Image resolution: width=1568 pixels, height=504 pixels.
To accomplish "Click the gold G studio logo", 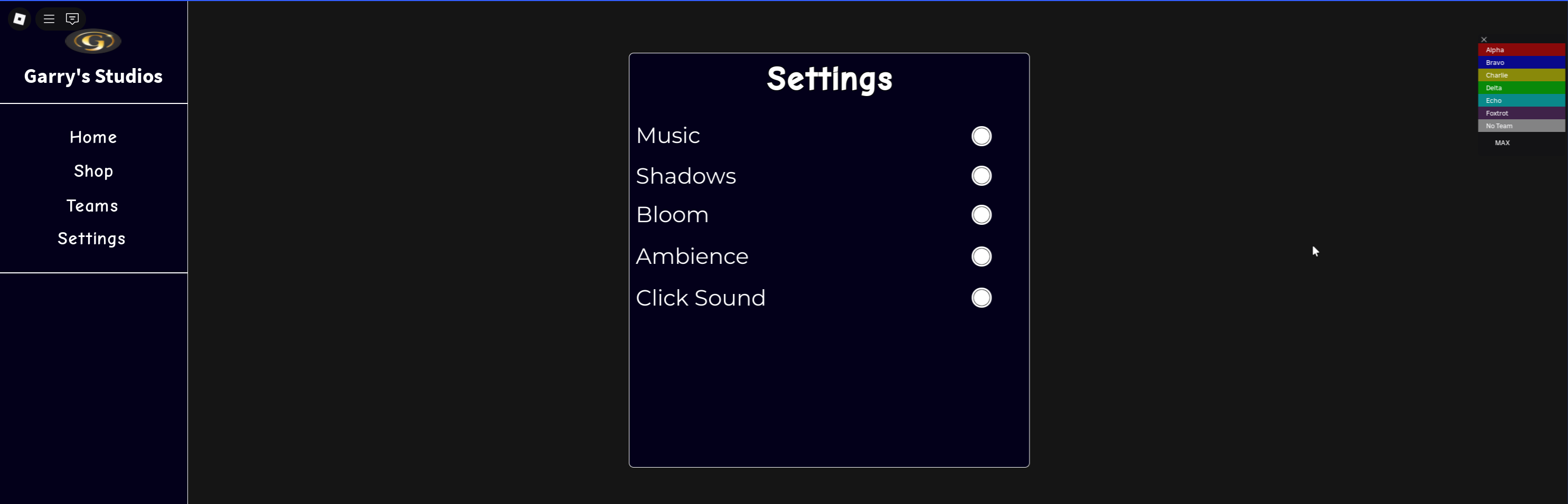I will (x=93, y=41).
